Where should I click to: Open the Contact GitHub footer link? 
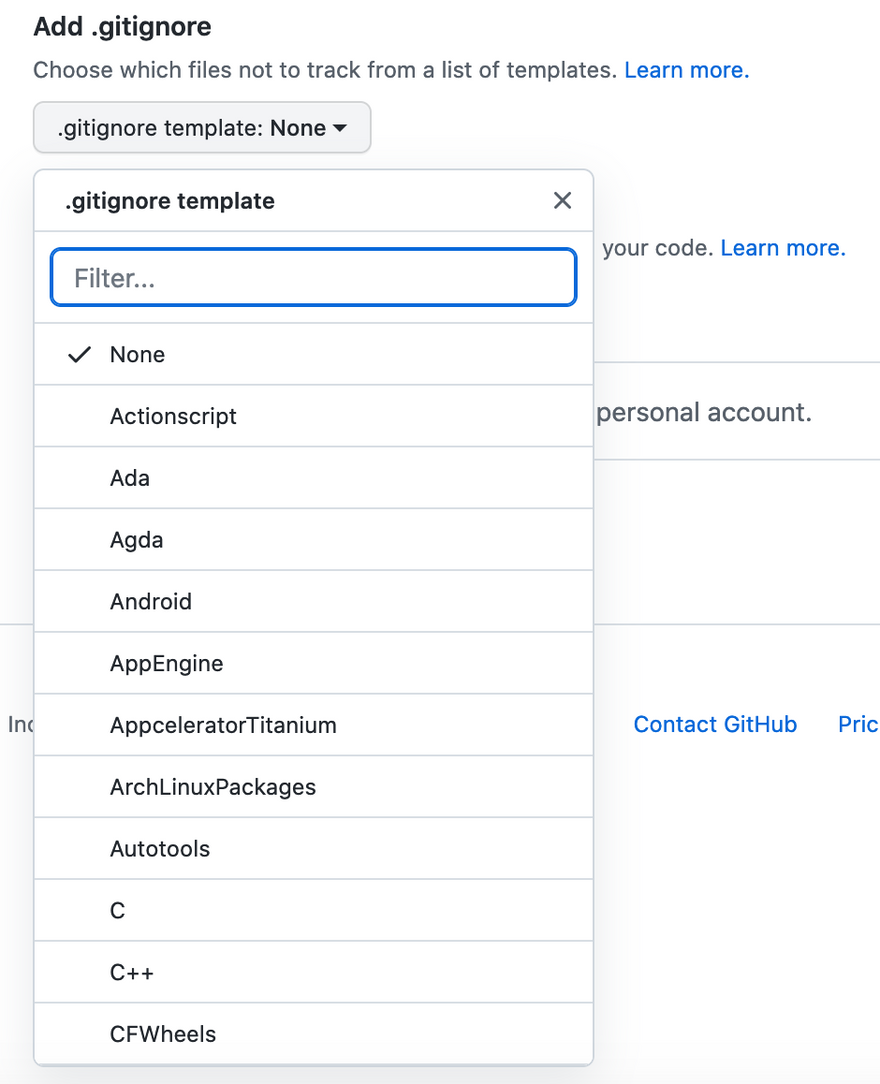pos(715,725)
